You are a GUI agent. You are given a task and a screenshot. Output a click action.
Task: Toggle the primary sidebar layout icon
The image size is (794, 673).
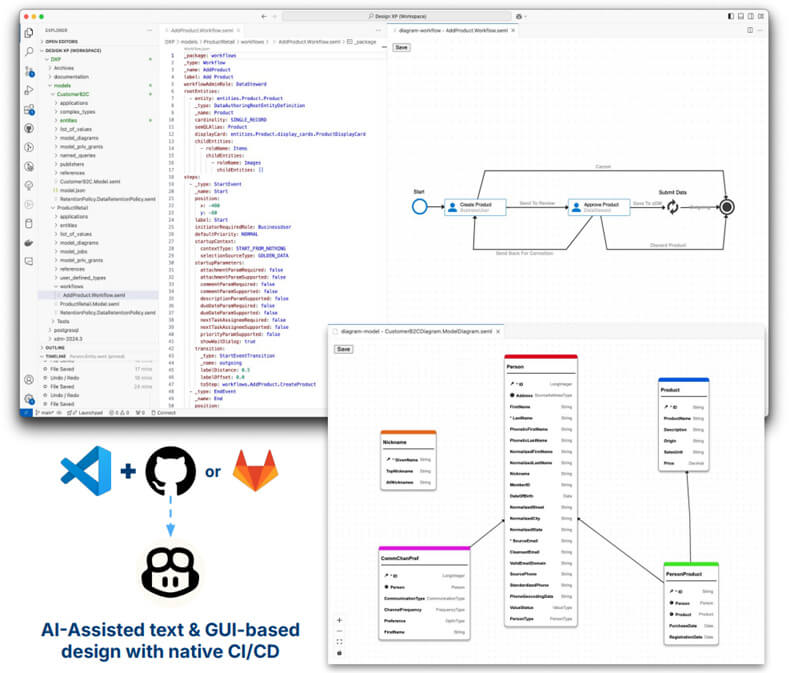pos(731,17)
